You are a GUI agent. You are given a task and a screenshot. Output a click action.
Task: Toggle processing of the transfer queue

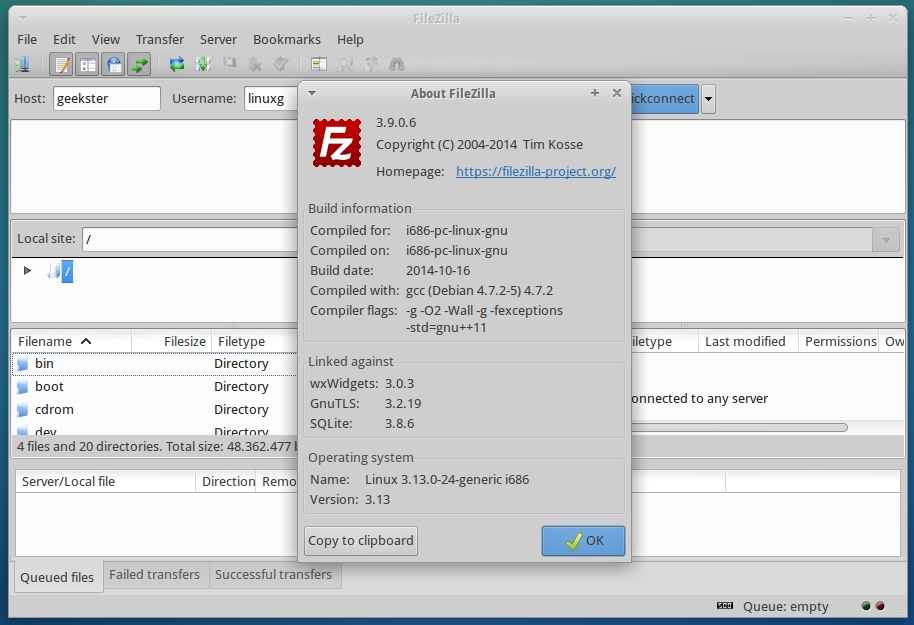pyautogui.click(x=203, y=64)
